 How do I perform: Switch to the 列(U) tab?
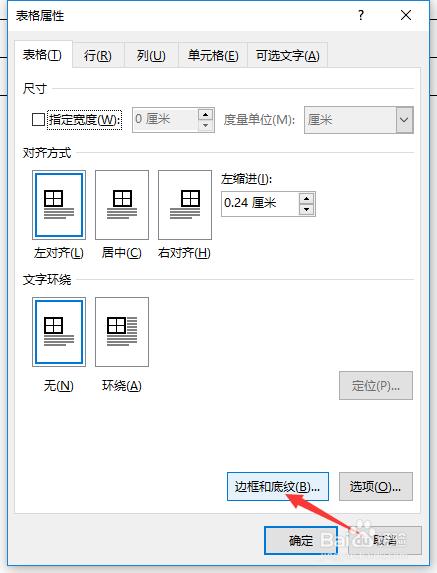pos(151,56)
